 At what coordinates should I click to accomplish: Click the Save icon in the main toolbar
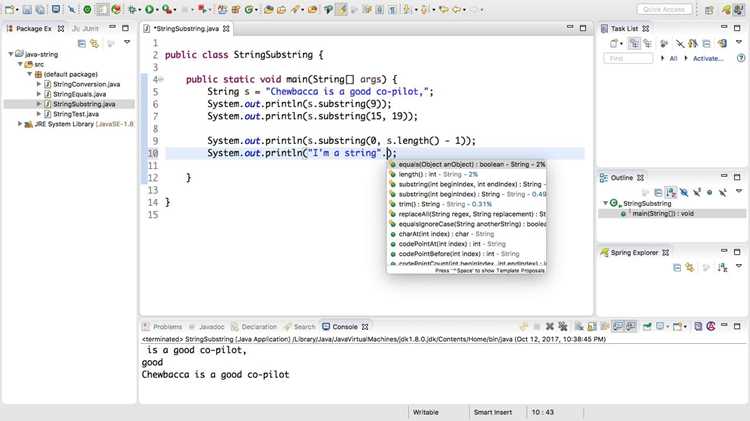(x=27, y=10)
